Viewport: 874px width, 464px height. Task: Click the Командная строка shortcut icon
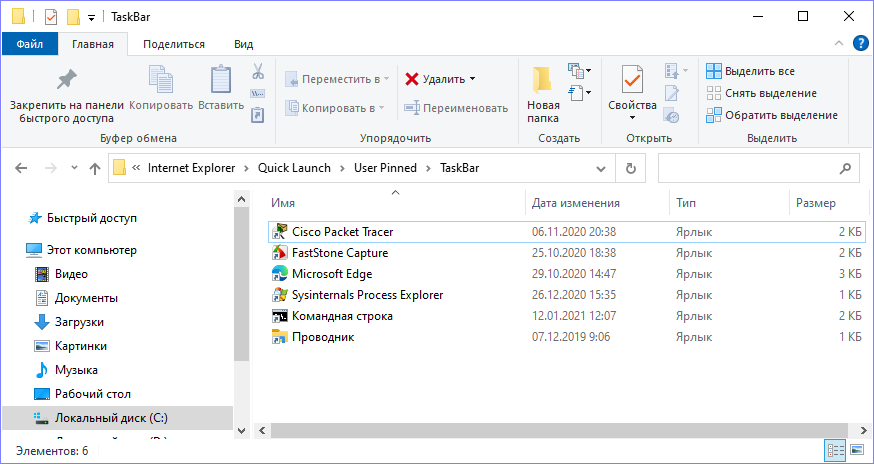tap(279, 316)
